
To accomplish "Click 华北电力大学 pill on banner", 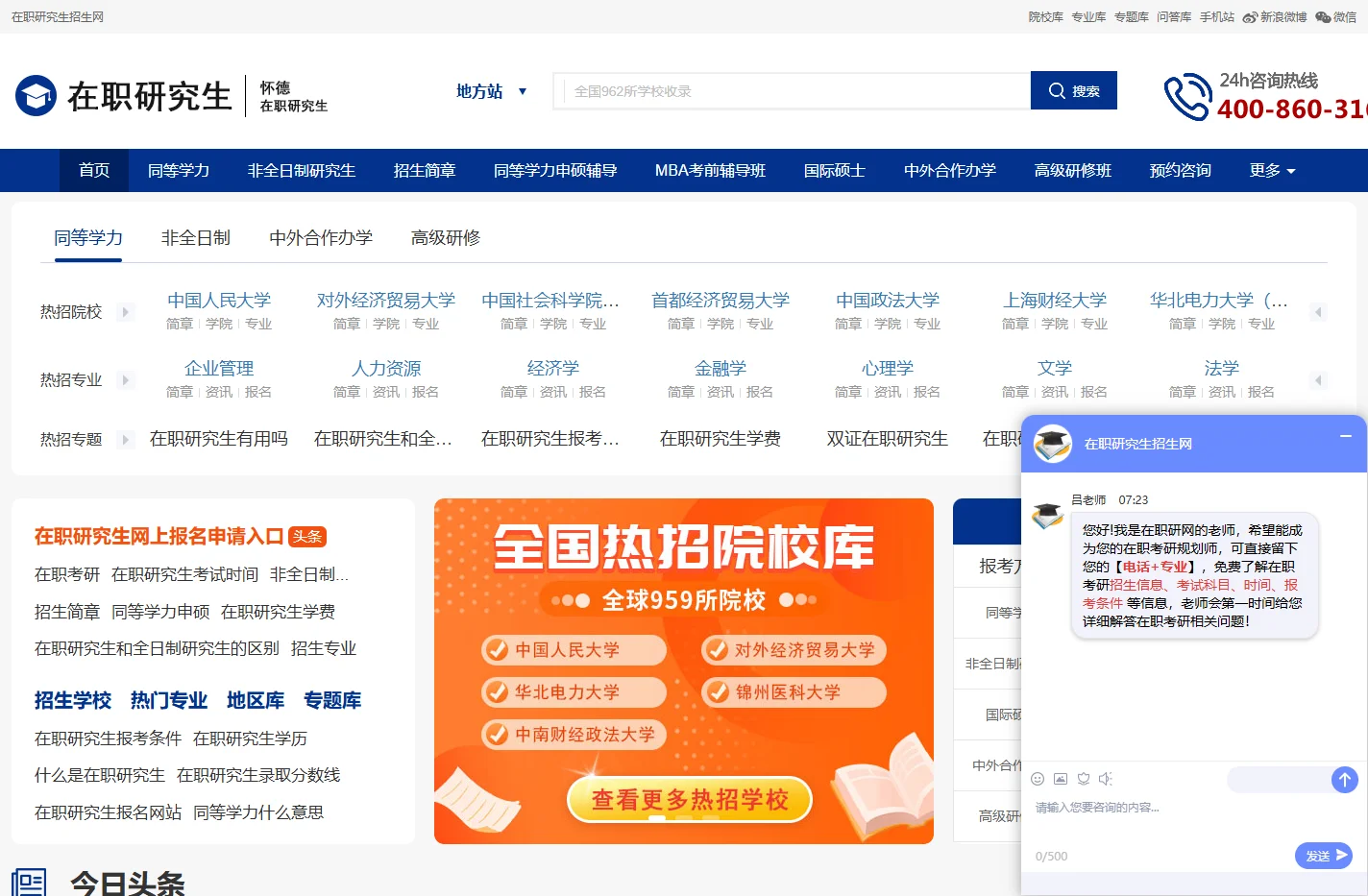I will (x=574, y=691).
